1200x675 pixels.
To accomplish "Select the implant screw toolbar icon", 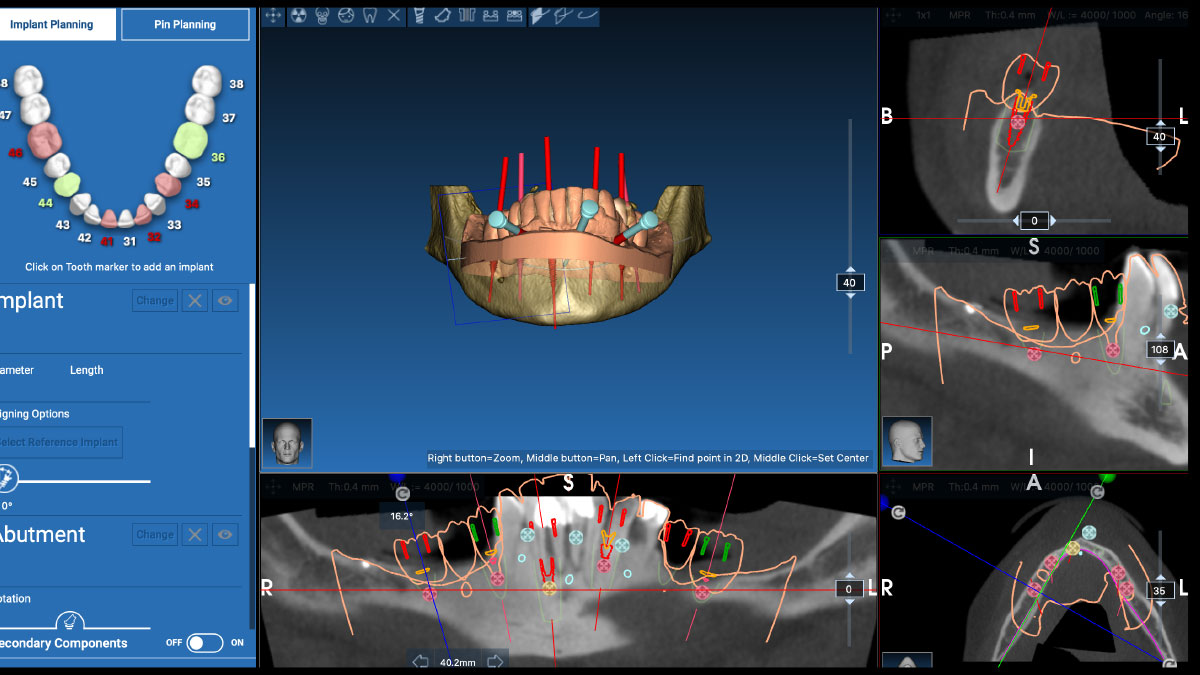I will point(418,16).
